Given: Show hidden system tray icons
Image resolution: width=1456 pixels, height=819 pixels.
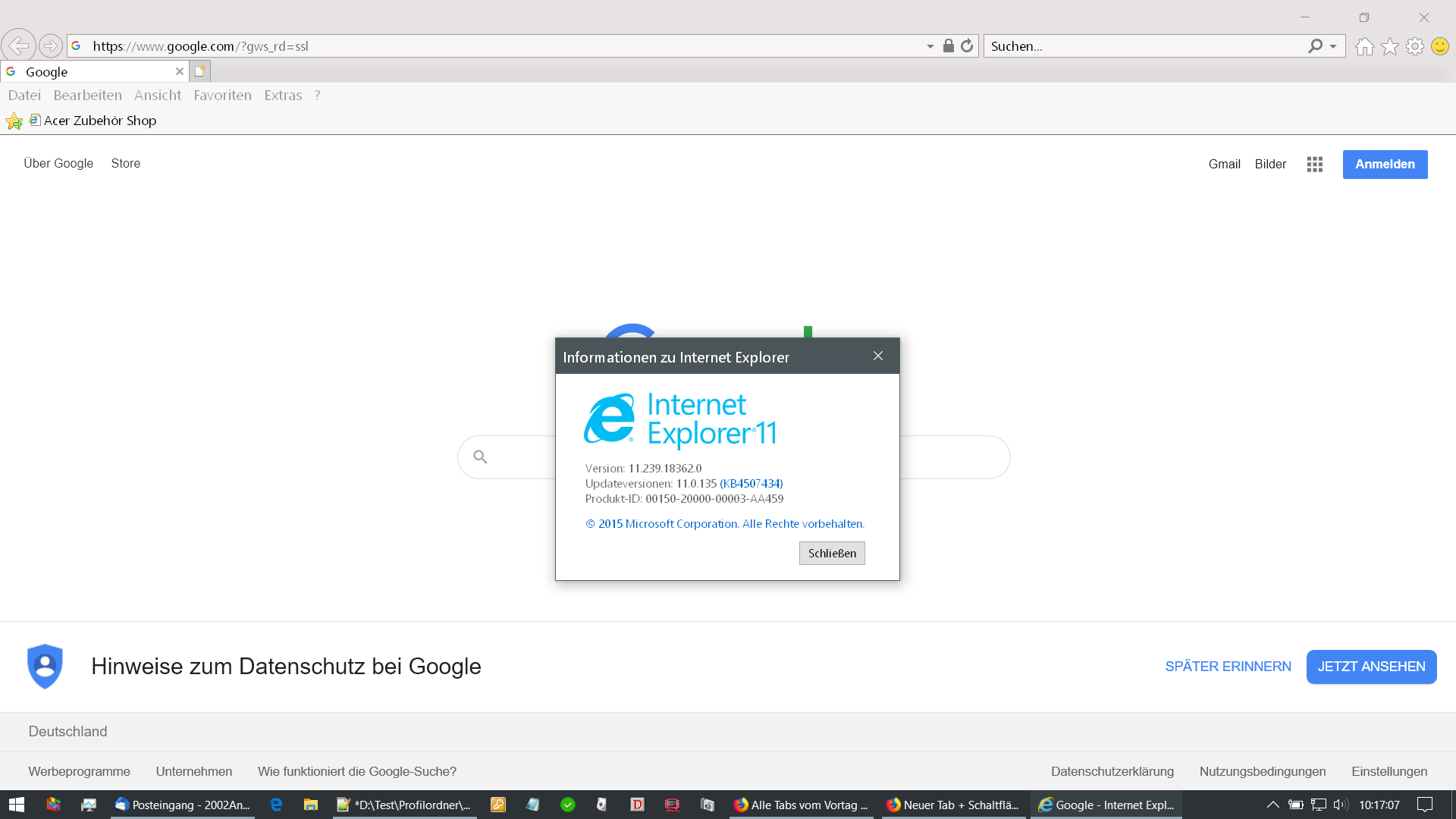Looking at the screenshot, I should click(x=1272, y=805).
